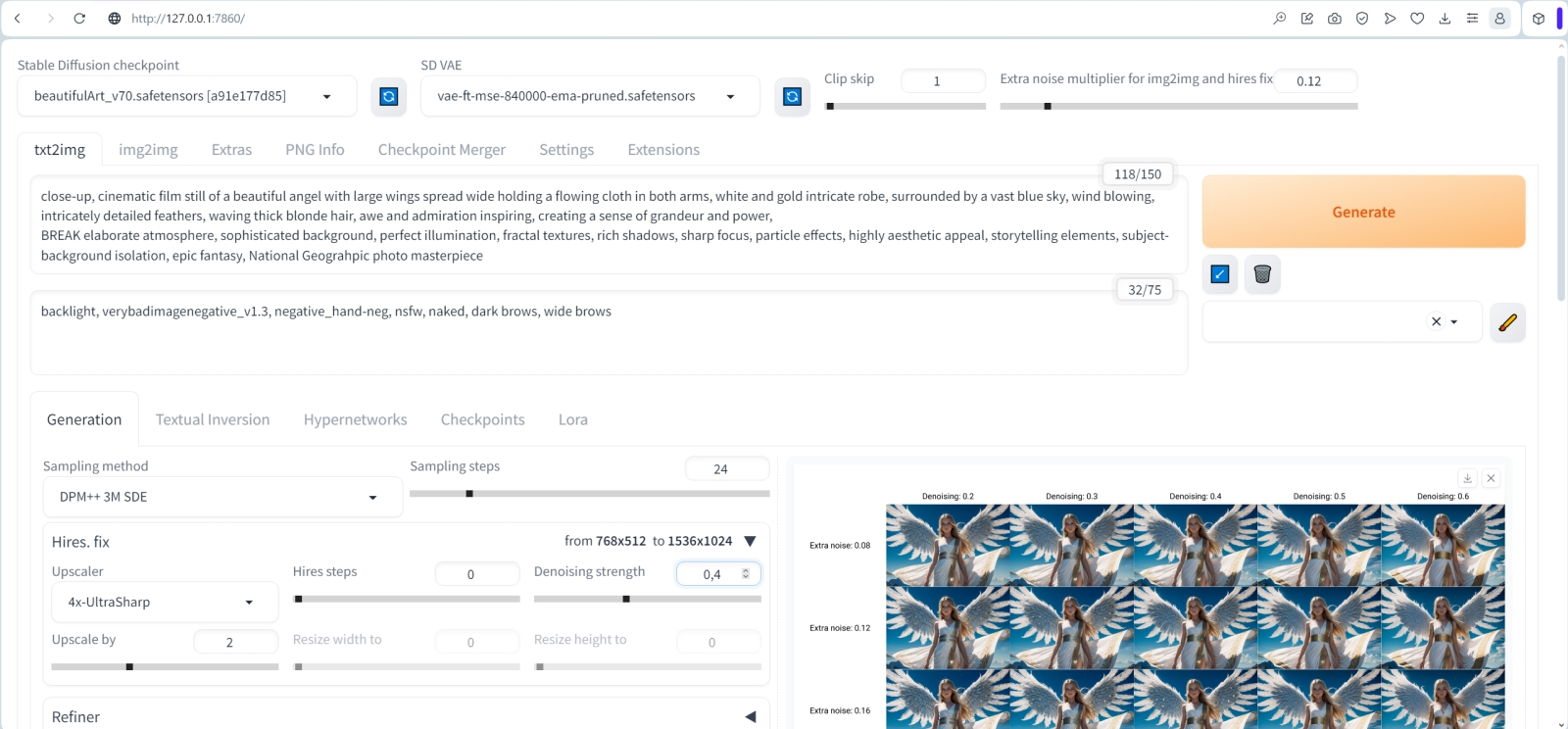
Task: Open the Checkpoint Merger tab
Action: tap(442, 150)
